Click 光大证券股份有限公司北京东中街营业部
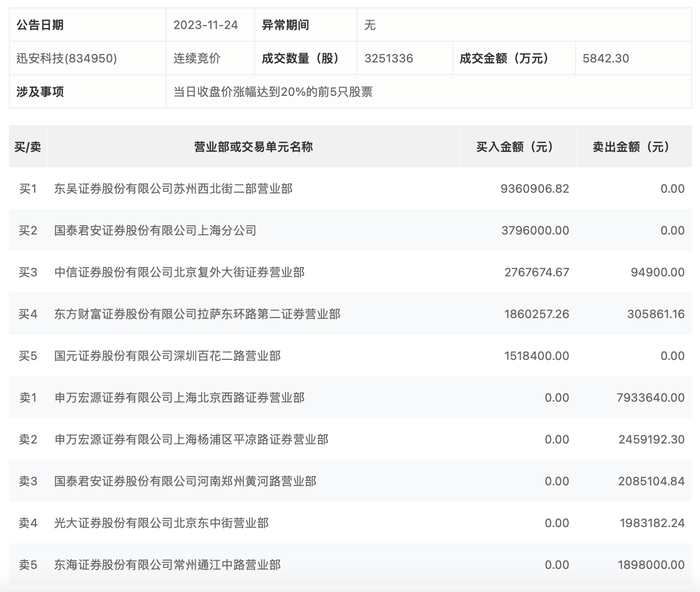700x592 pixels. tap(161, 523)
